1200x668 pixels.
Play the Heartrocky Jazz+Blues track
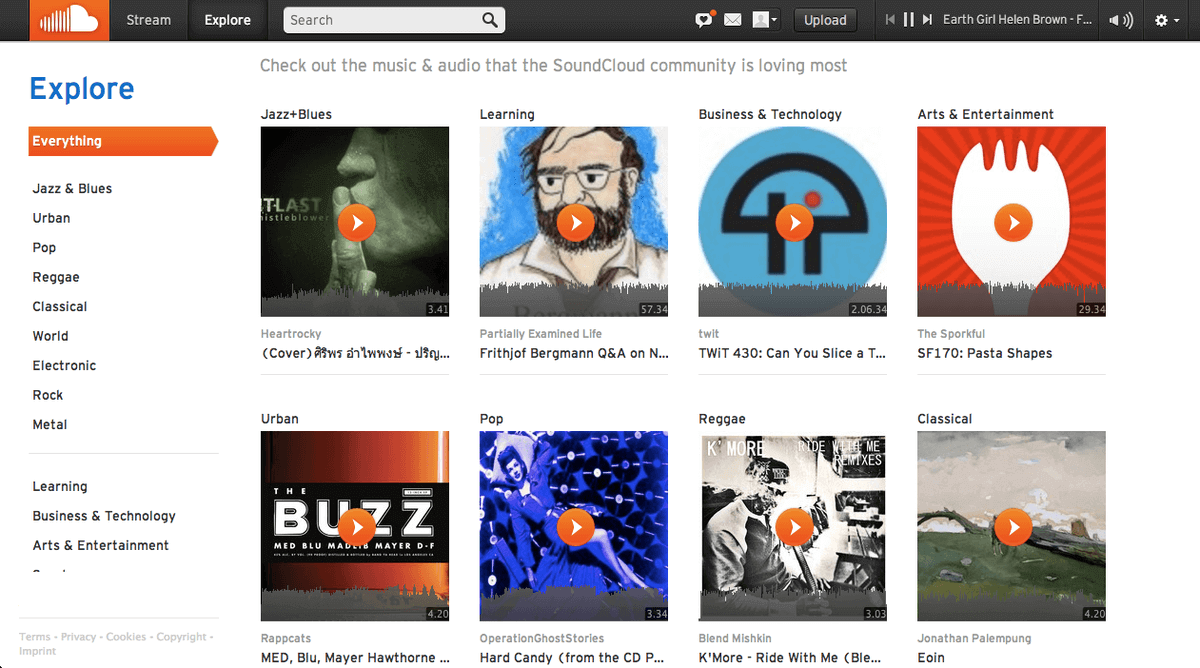tap(356, 222)
